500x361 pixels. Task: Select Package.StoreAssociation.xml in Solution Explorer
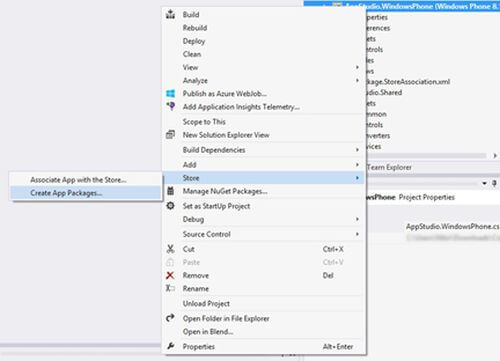408,82
